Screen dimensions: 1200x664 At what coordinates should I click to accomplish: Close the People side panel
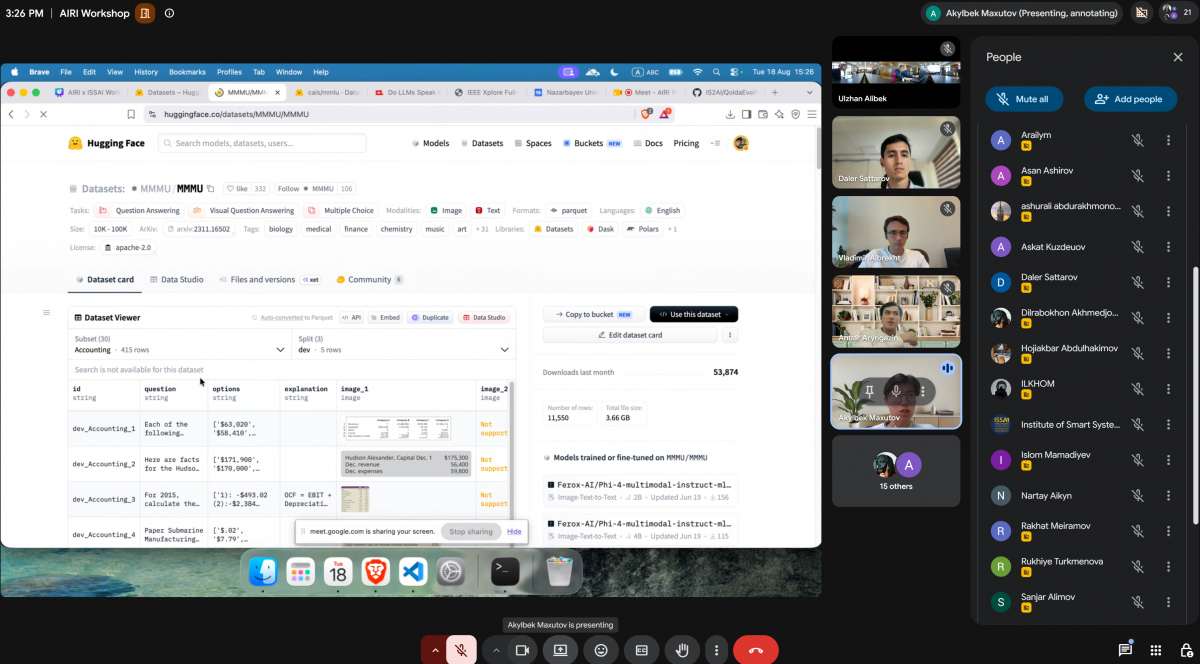(1178, 57)
